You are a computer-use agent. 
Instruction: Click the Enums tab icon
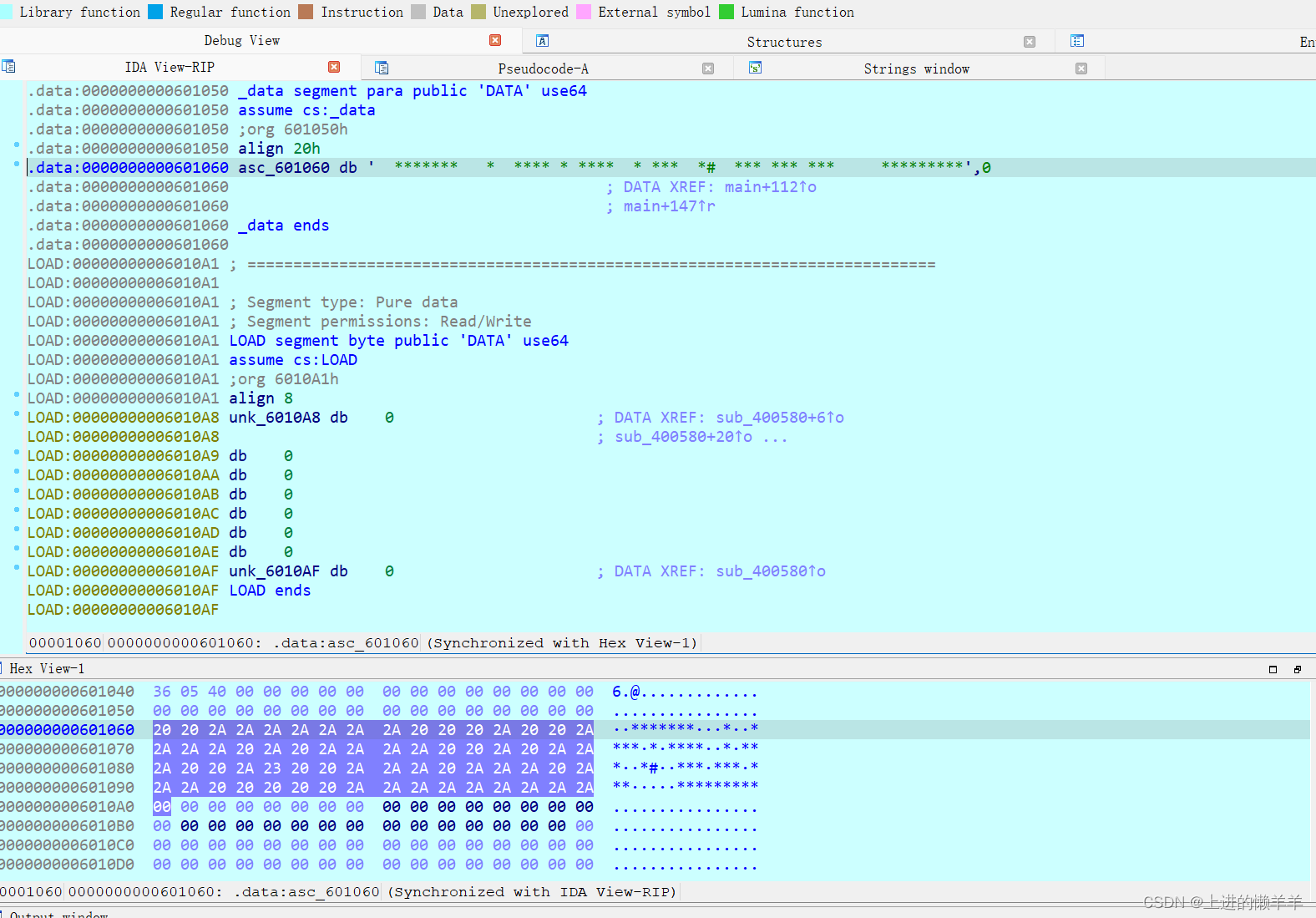click(1077, 41)
